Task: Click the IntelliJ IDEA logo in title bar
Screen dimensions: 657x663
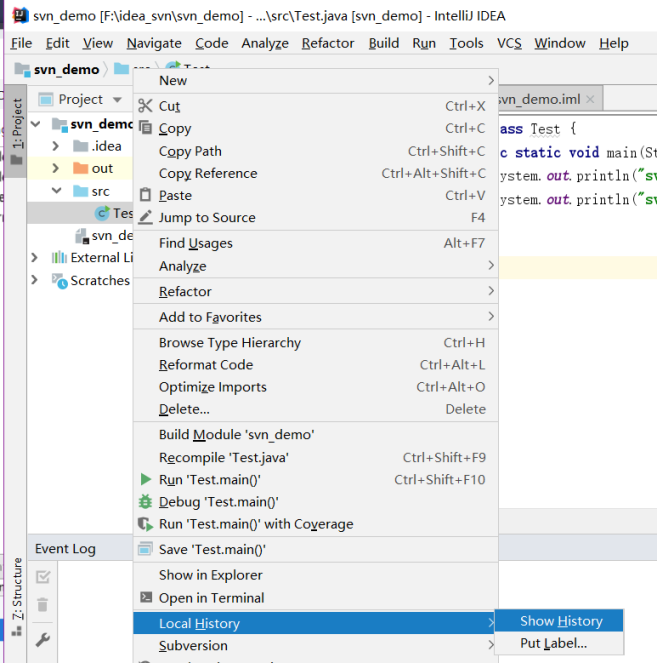Action: coord(20,16)
